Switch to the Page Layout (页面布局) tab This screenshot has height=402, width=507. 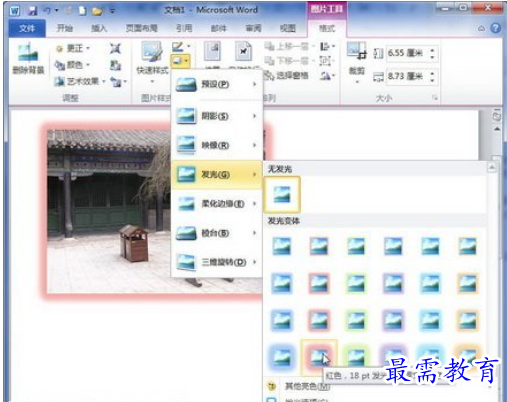[142, 28]
